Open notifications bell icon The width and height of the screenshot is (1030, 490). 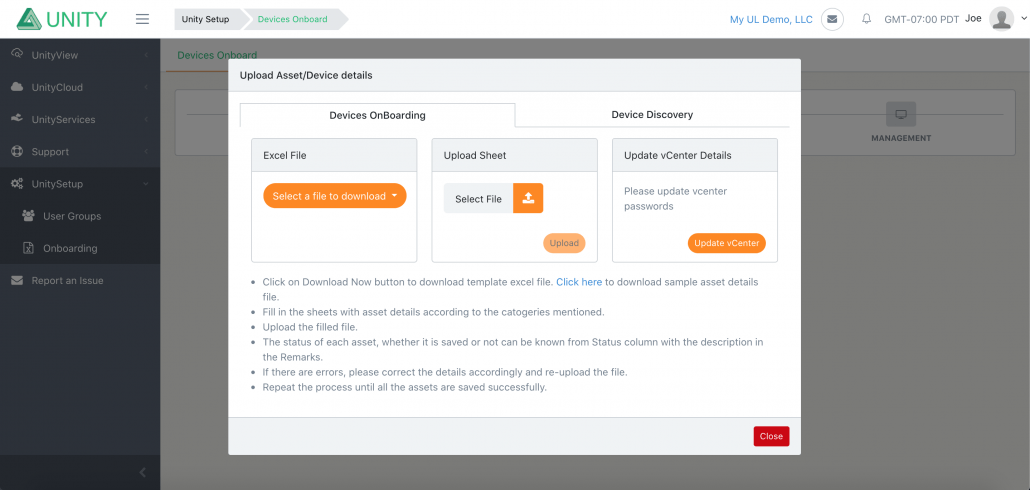(866, 19)
